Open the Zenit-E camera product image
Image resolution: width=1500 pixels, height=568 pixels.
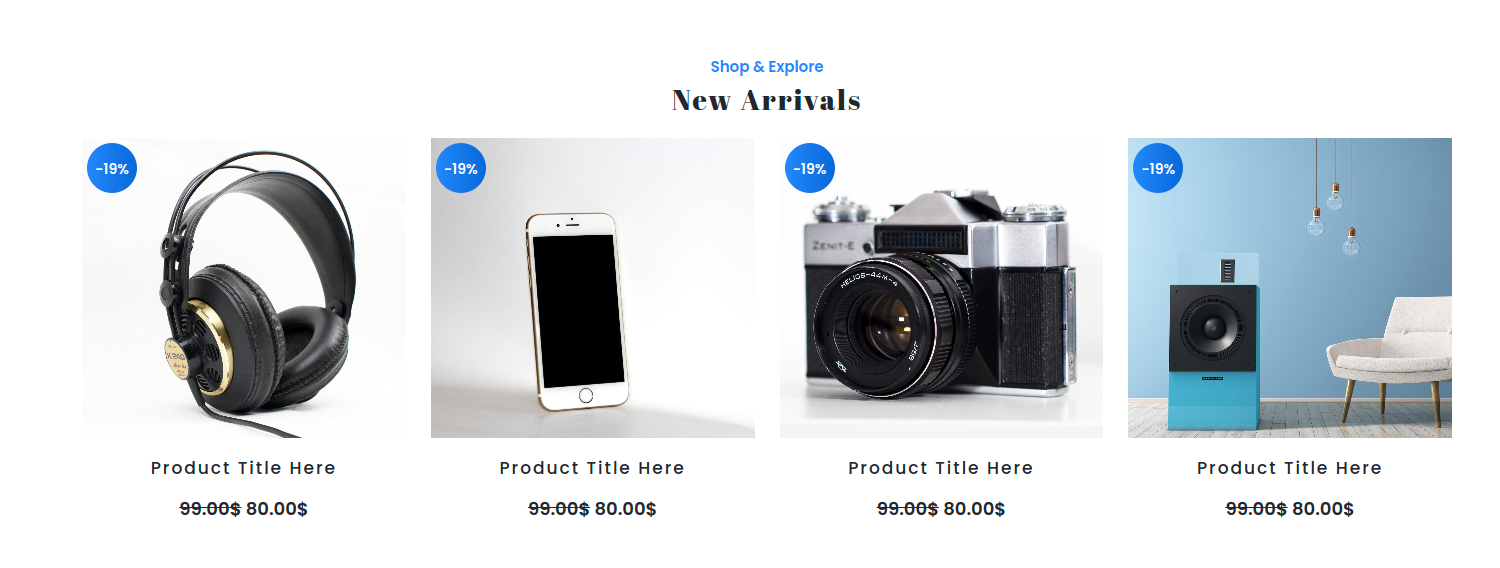pos(941,288)
